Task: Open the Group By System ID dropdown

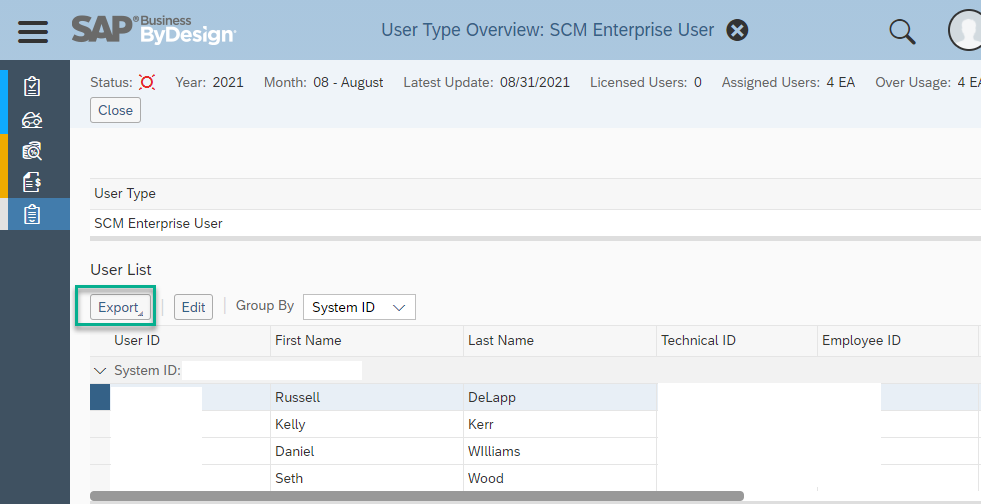Action: pos(359,307)
